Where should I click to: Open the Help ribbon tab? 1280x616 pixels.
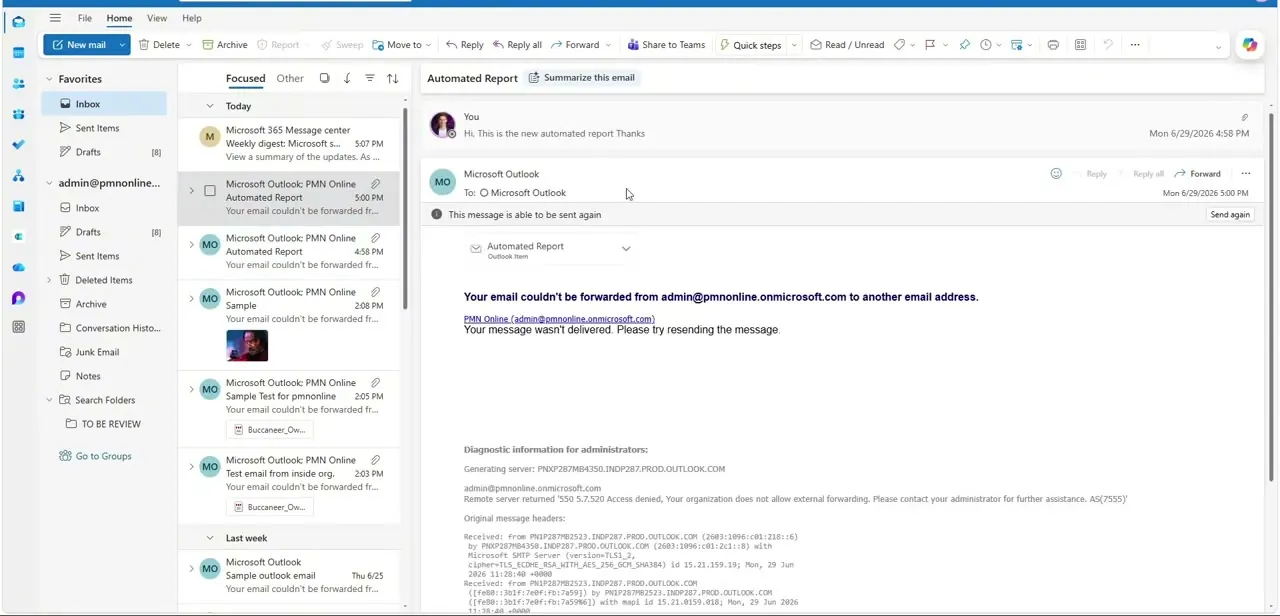(x=191, y=18)
